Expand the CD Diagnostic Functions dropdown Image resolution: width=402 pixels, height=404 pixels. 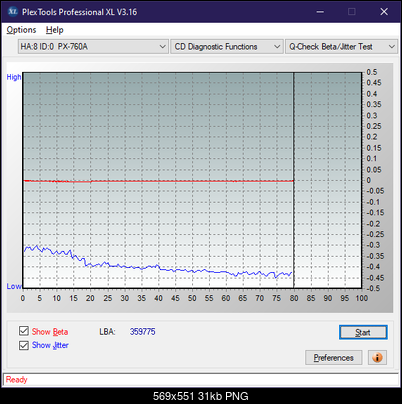[227, 47]
